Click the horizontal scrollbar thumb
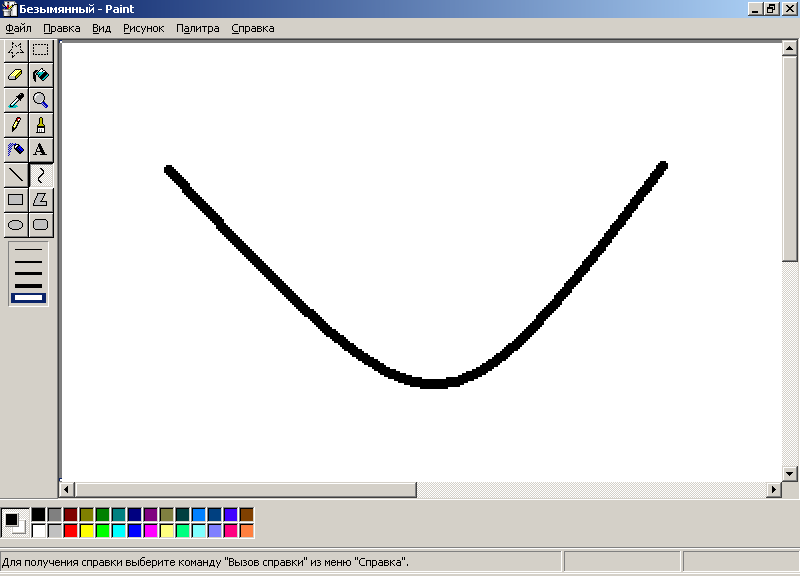800x576 pixels. point(245,490)
